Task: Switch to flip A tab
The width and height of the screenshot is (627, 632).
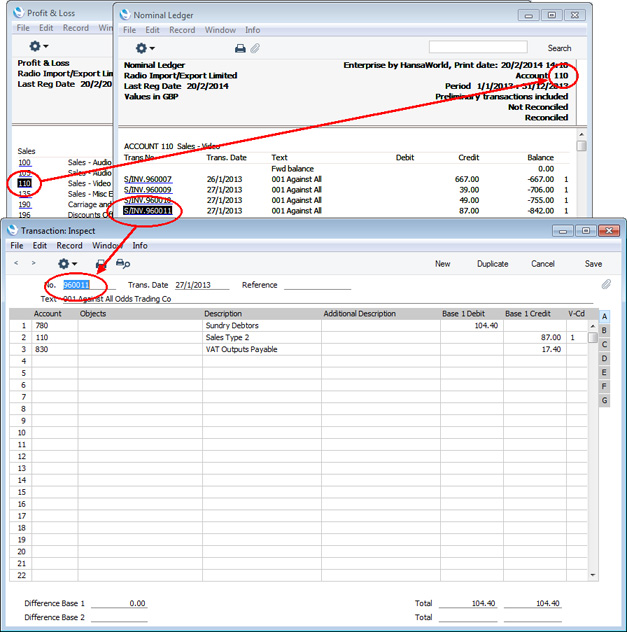Action: (604, 317)
